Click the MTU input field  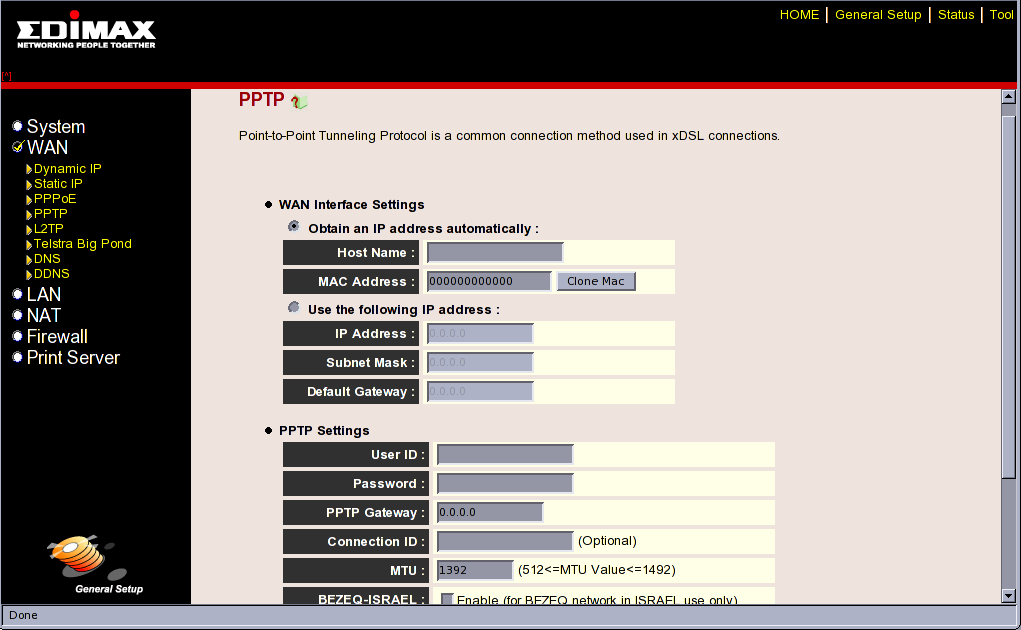[475, 570]
